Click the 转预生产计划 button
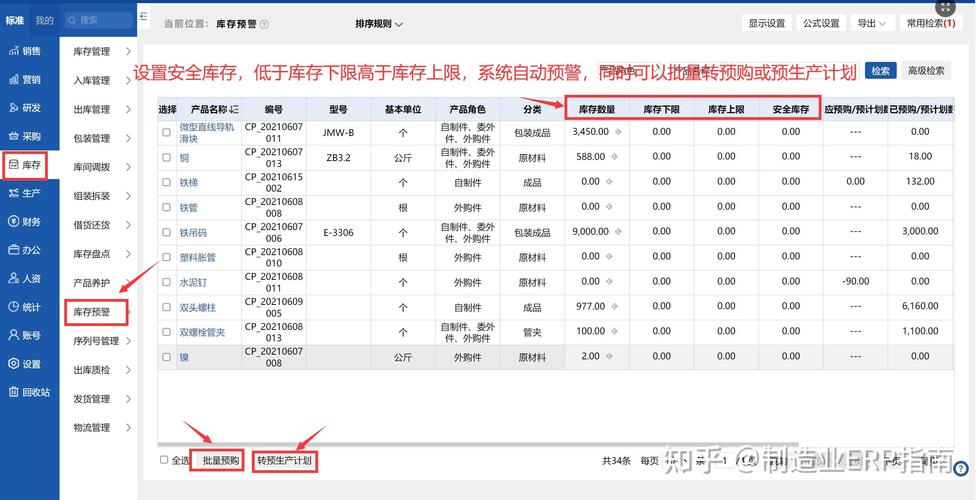Image resolution: width=979 pixels, height=500 pixels. [285, 461]
